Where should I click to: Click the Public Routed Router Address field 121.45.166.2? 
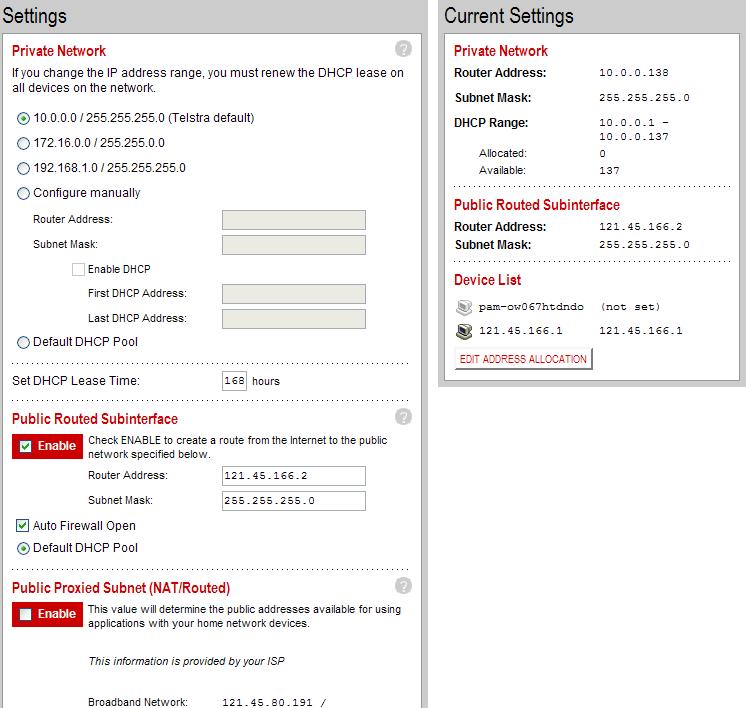pyautogui.click(x=294, y=476)
